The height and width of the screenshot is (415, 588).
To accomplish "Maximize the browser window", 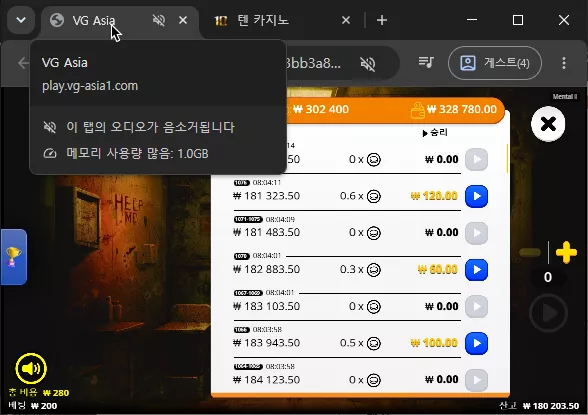I will pos(518,20).
